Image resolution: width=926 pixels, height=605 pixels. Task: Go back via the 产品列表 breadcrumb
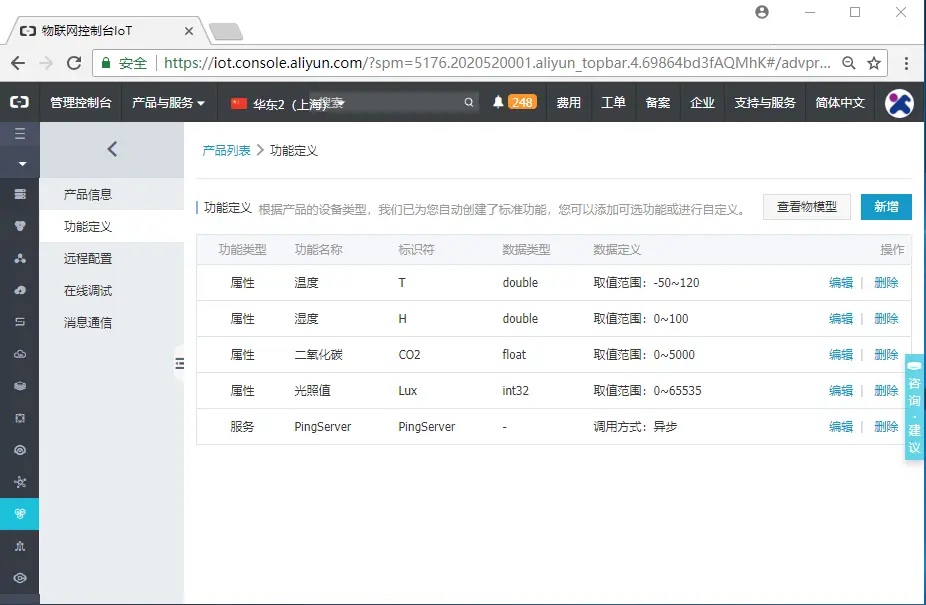(226, 151)
